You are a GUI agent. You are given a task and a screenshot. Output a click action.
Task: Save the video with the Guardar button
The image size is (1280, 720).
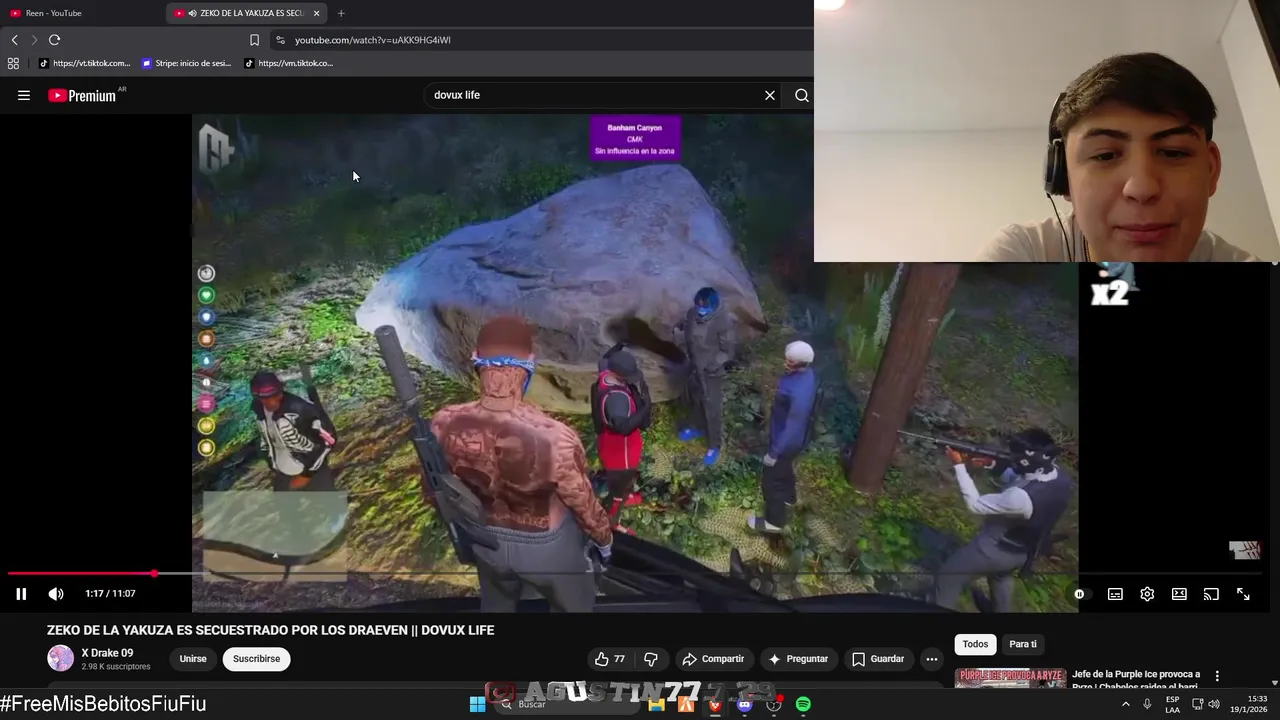[878, 659]
